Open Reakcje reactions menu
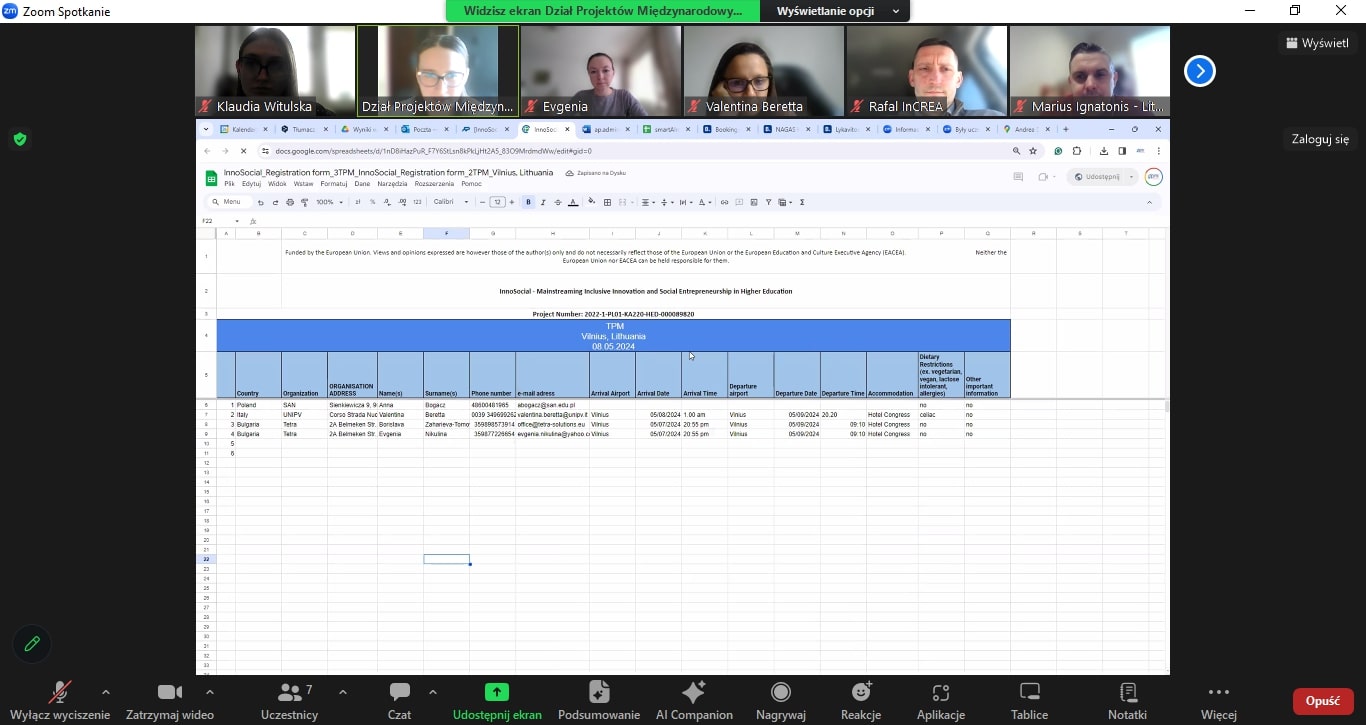Screen dimensions: 1366x725 861,700
